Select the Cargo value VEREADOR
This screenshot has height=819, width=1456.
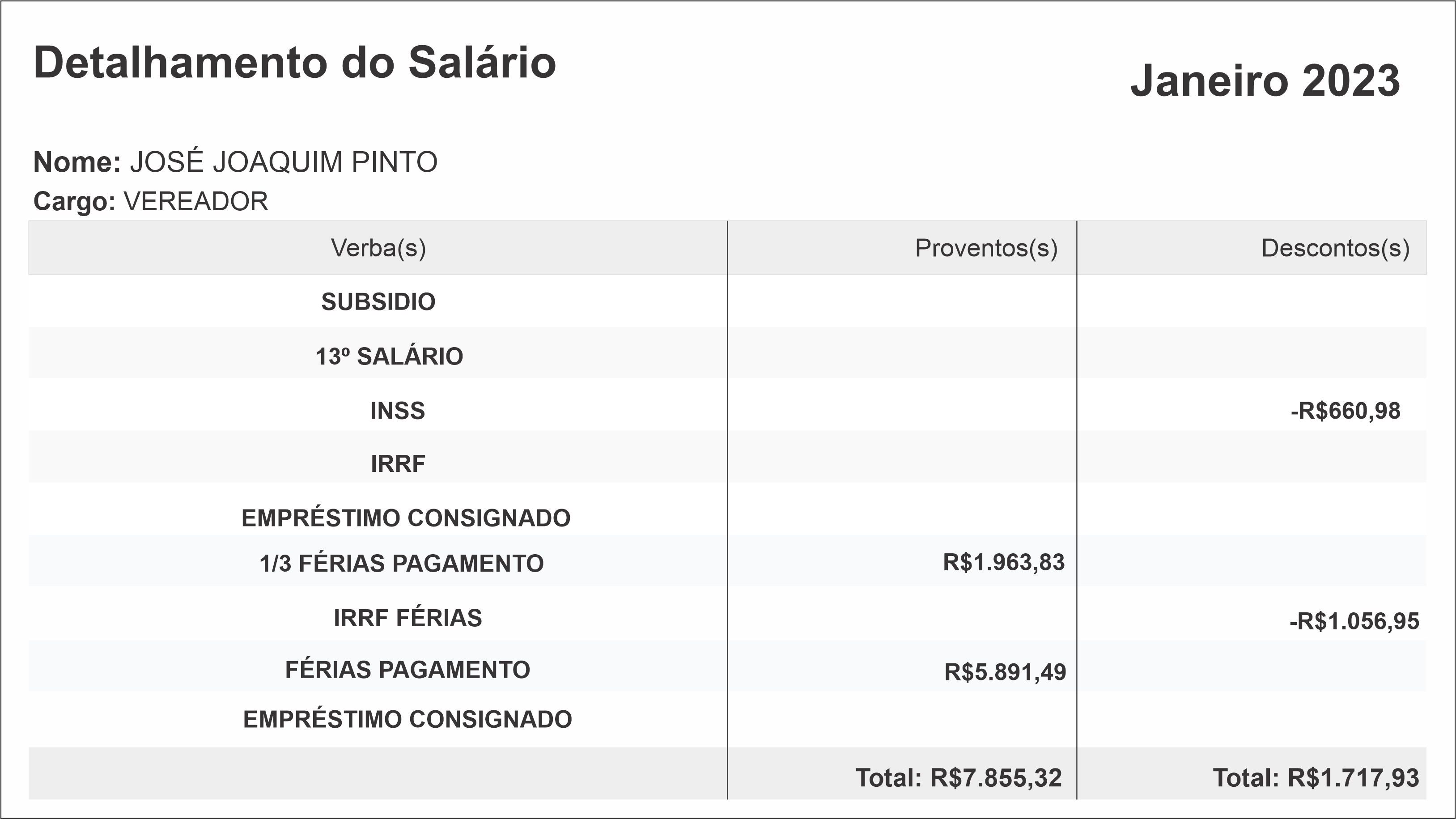[x=195, y=202]
